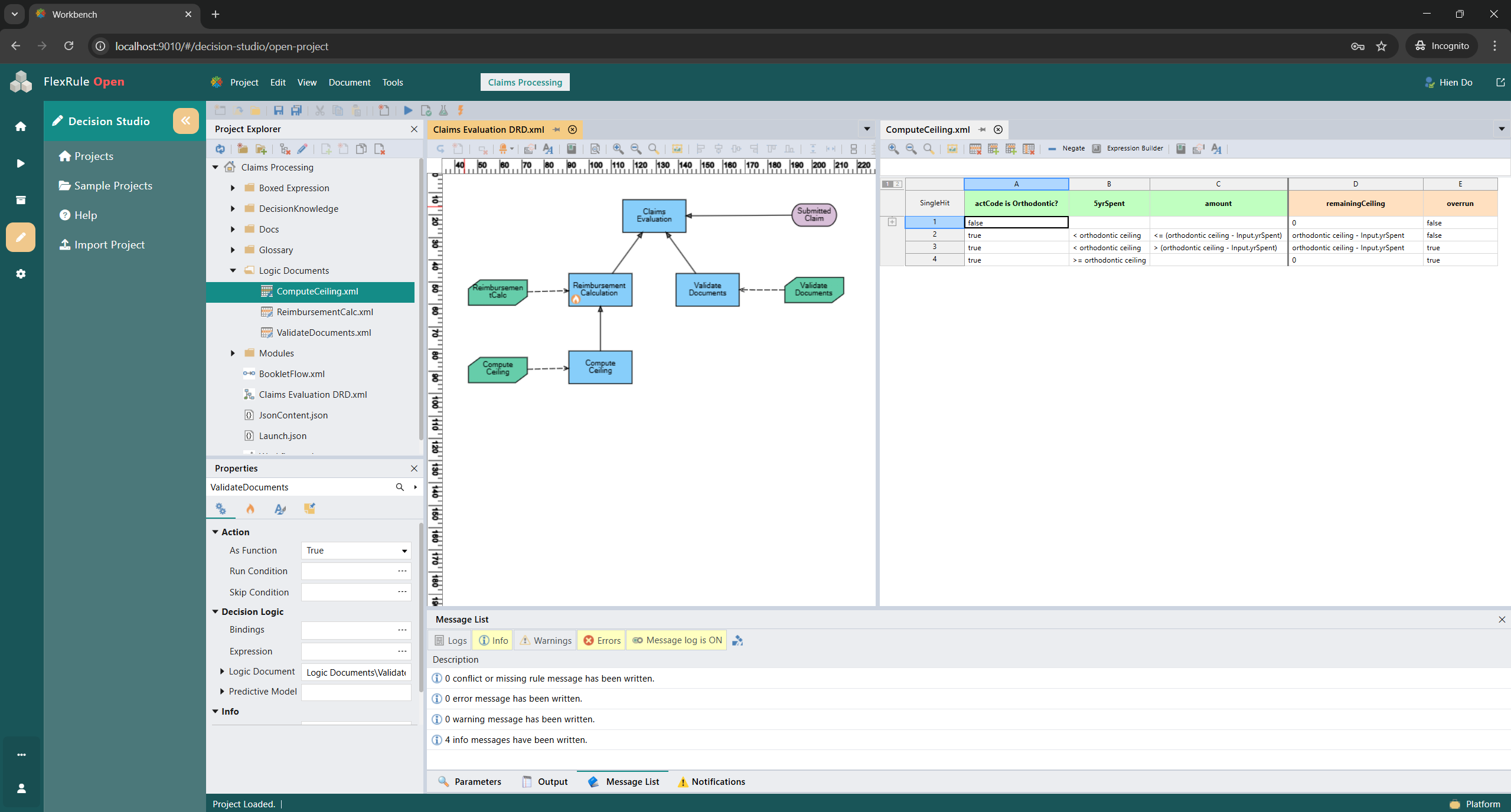Click the search icon in the Properties panel
This screenshot has width=1511, height=812.
point(400,487)
